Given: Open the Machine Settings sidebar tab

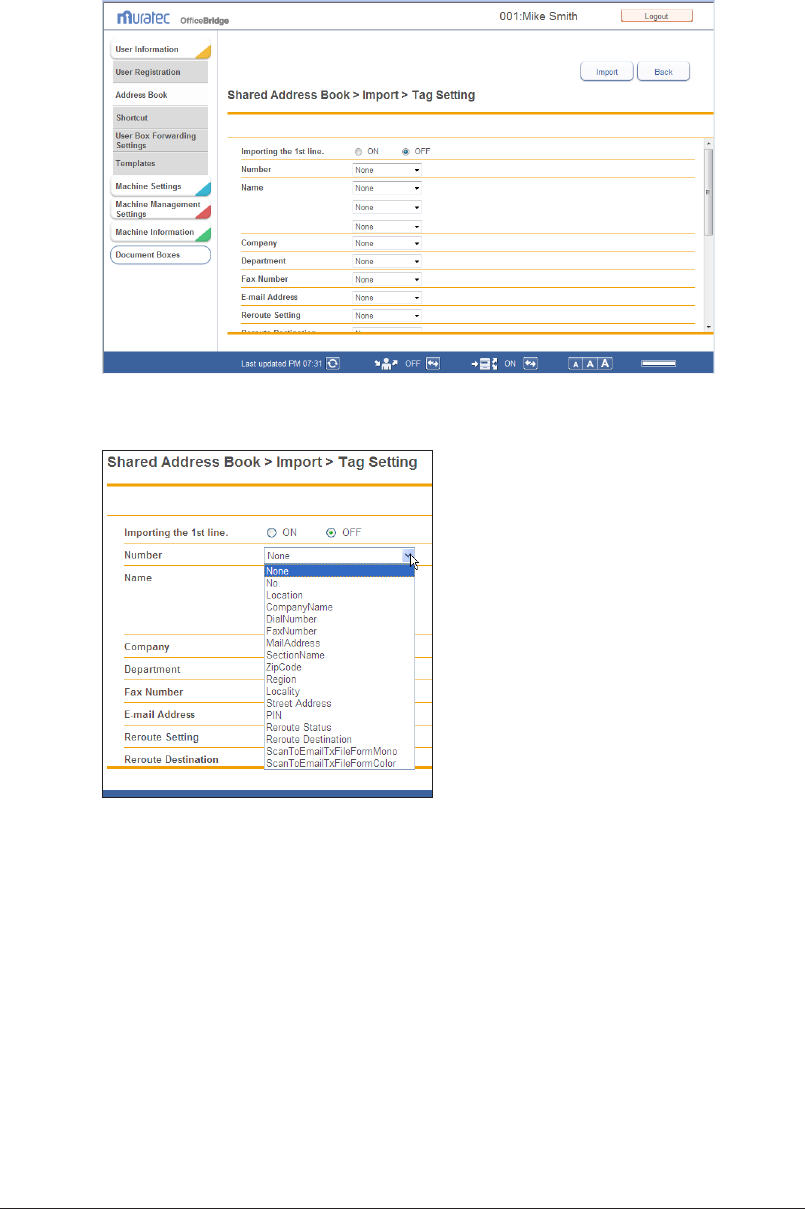Looking at the screenshot, I should [x=160, y=186].
